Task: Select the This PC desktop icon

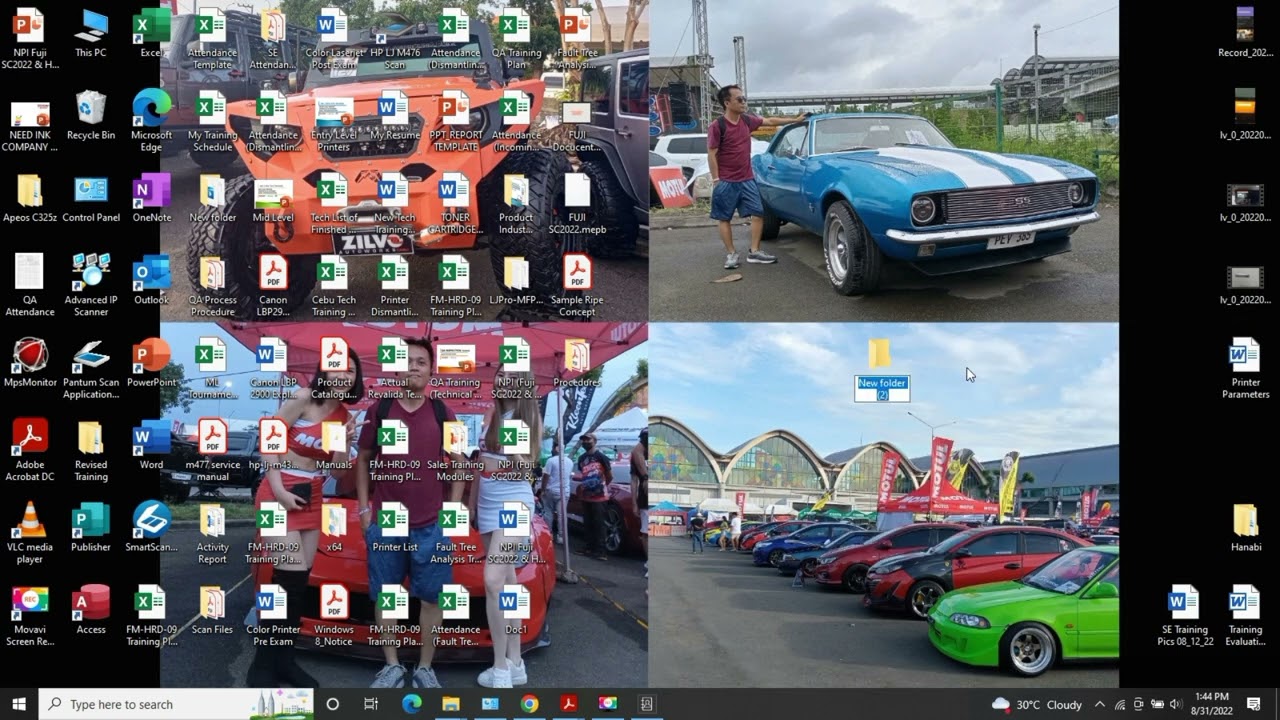Action: [91, 33]
